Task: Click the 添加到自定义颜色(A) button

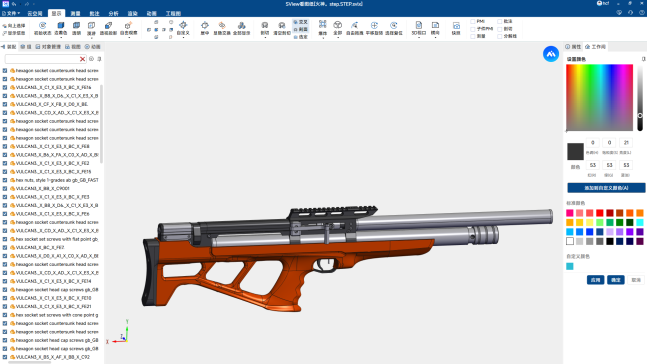Action: click(606, 188)
